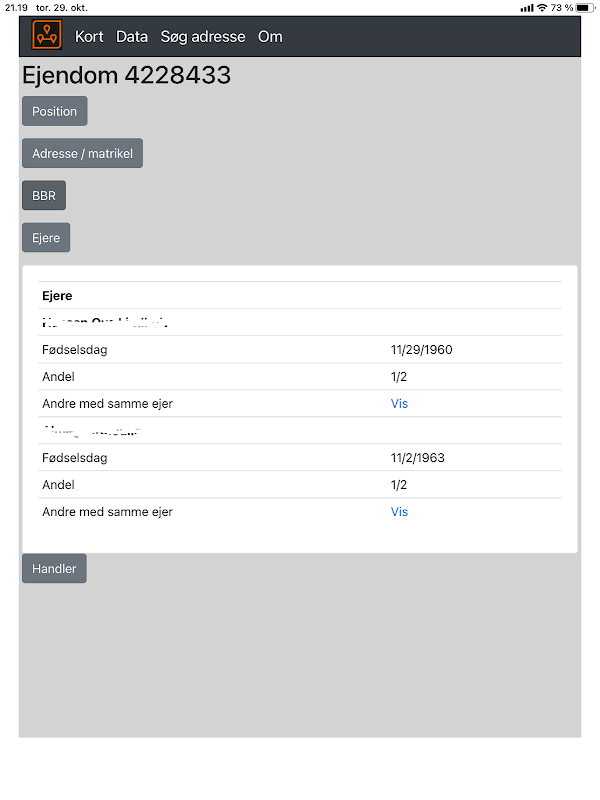Screen dimensions: 600x800
Task: Expand the Position section
Action: tap(54, 111)
